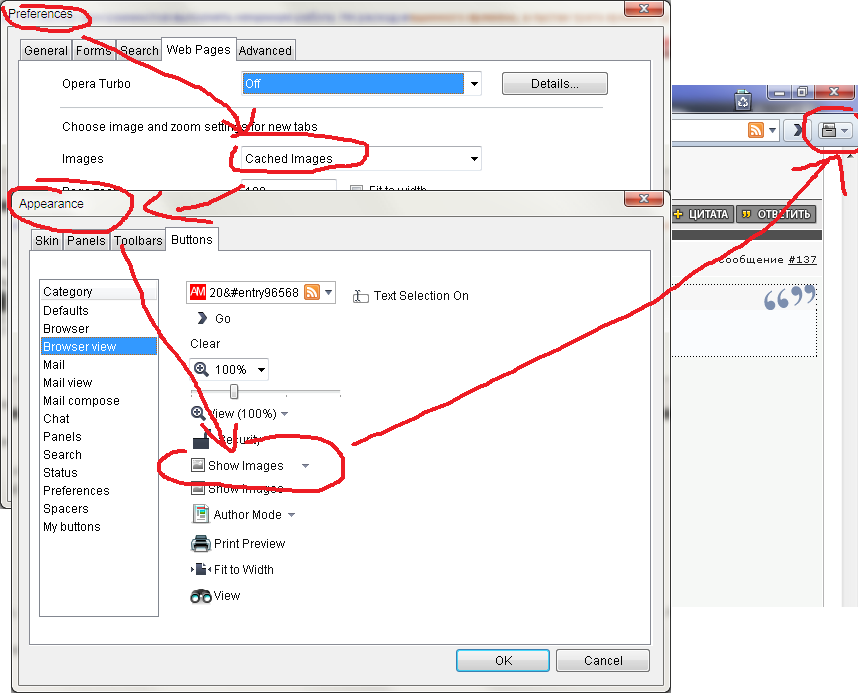This screenshot has width=858, height=693.
Task: Select Panels category in list
Action: [x=98, y=437]
